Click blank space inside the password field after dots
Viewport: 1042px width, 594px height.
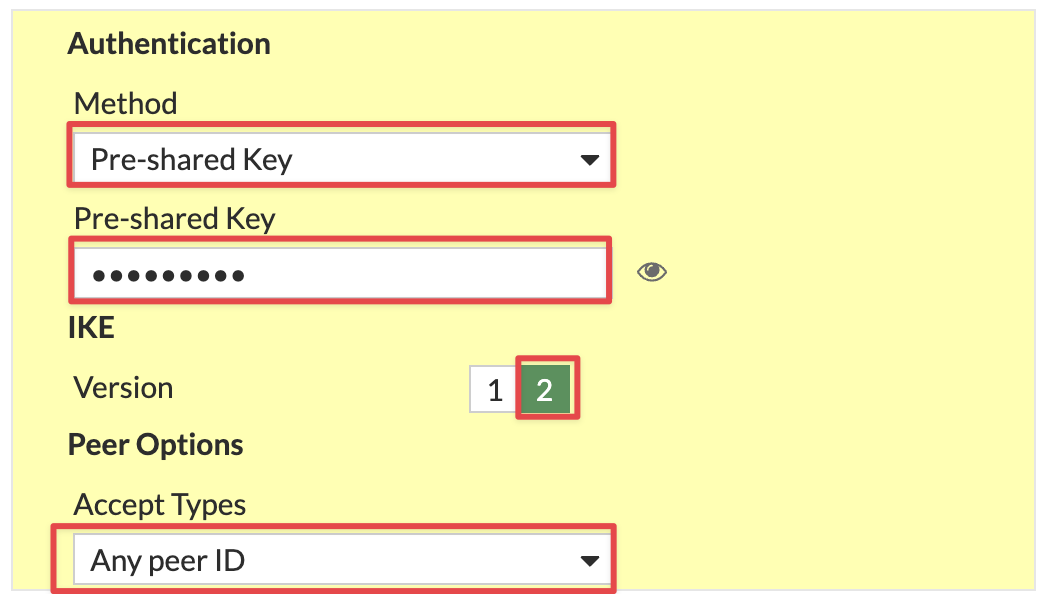click(425, 273)
